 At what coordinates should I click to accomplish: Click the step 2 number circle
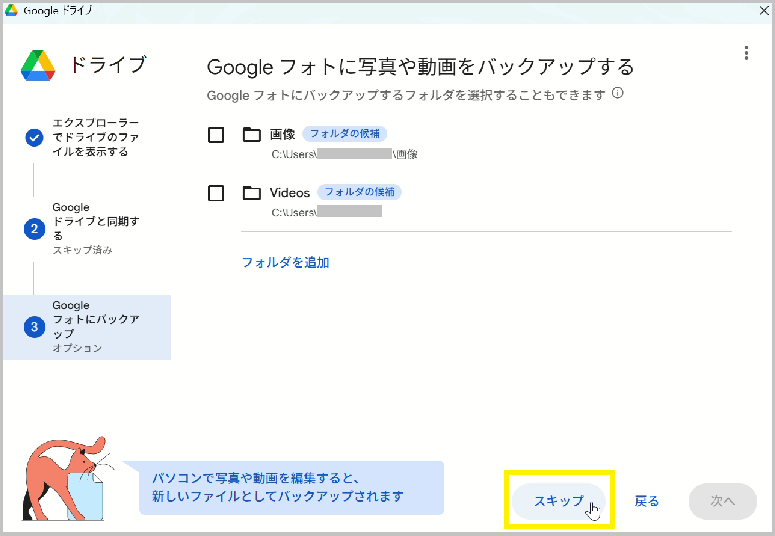(34, 229)
